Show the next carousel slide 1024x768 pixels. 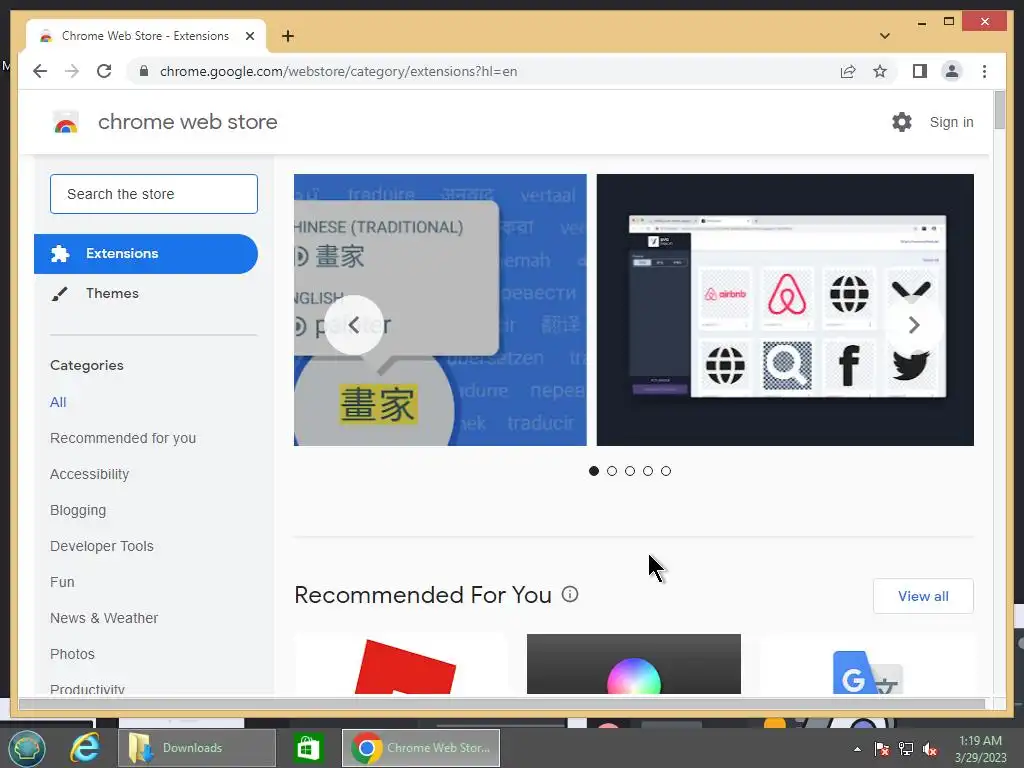coord(914,325)
